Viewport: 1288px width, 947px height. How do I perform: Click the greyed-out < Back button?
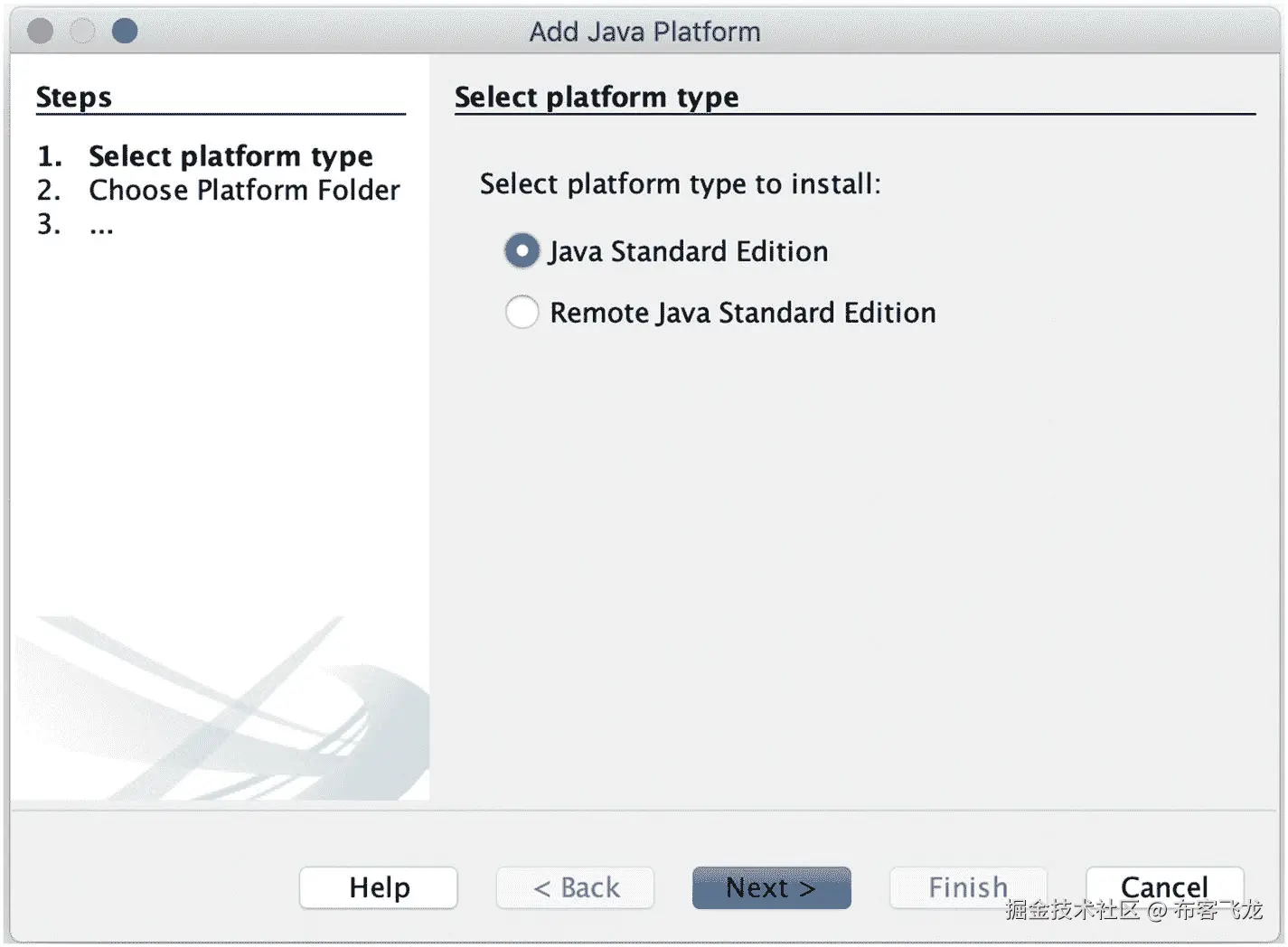(575, 887)
